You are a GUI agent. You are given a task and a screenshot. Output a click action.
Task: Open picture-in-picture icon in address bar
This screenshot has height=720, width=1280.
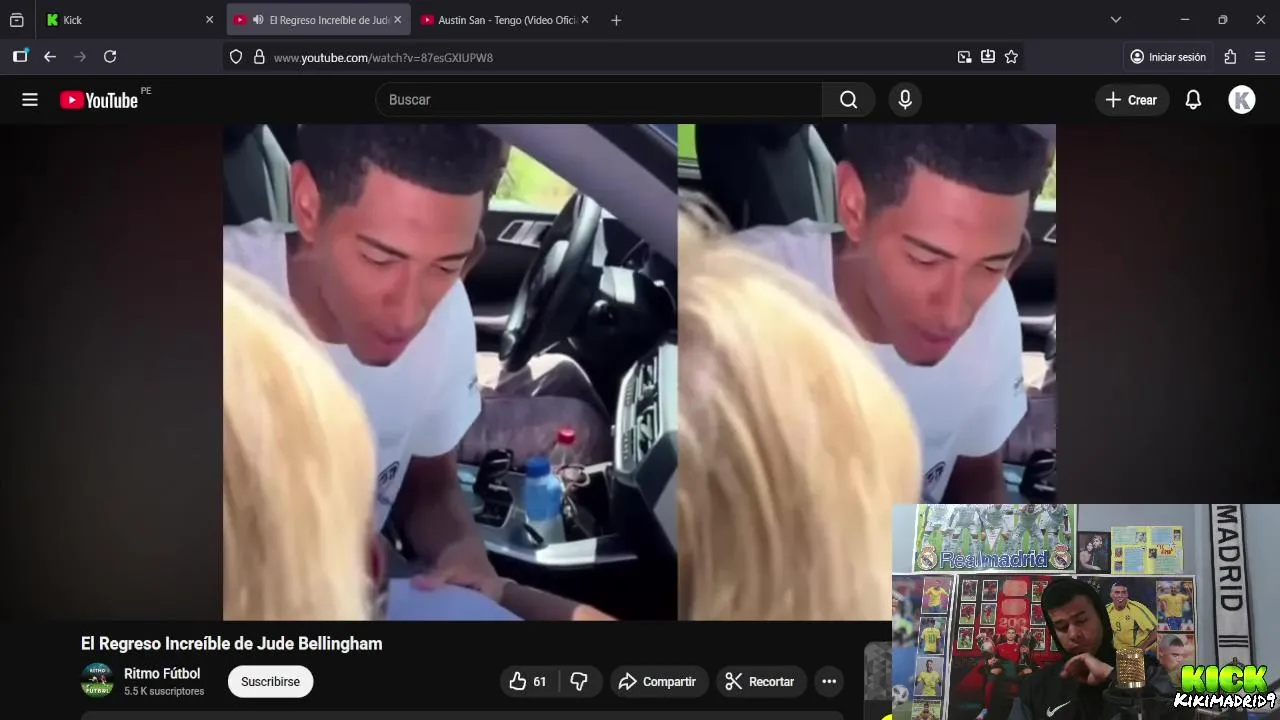point(964,57)
